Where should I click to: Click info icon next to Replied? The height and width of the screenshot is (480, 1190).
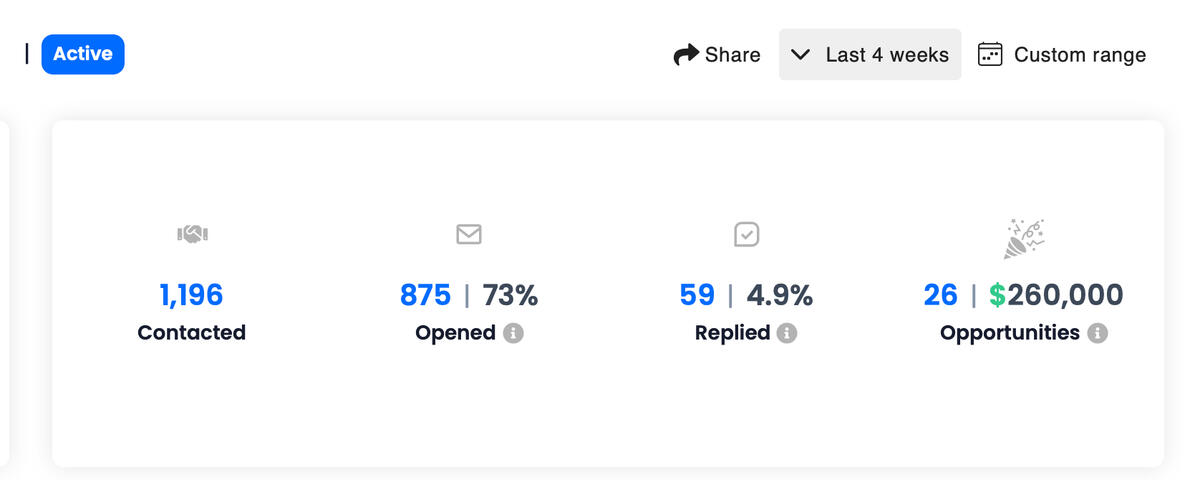787,333
